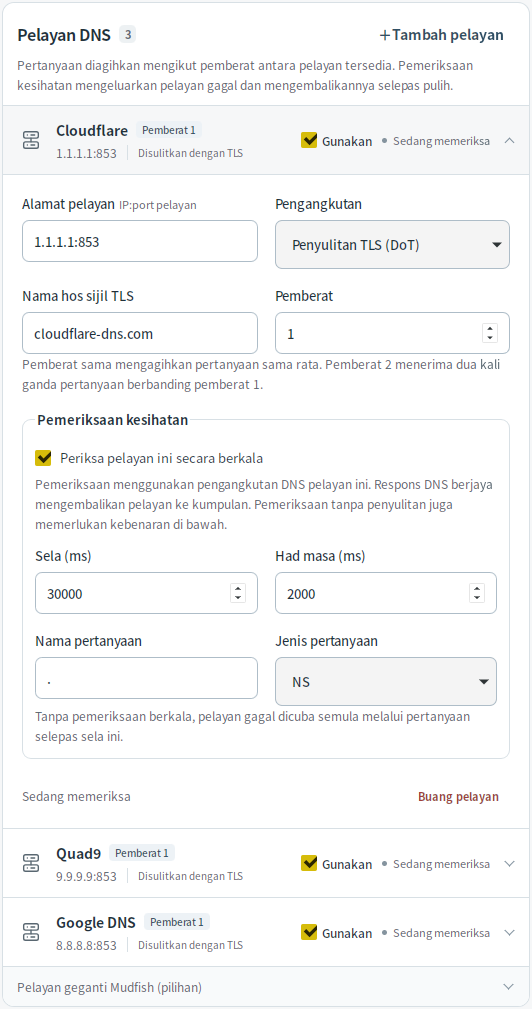Click the Google DNS server icon
Image resolution: width=532 pixels, height=1009 pixels.
(x=31, y=932)
